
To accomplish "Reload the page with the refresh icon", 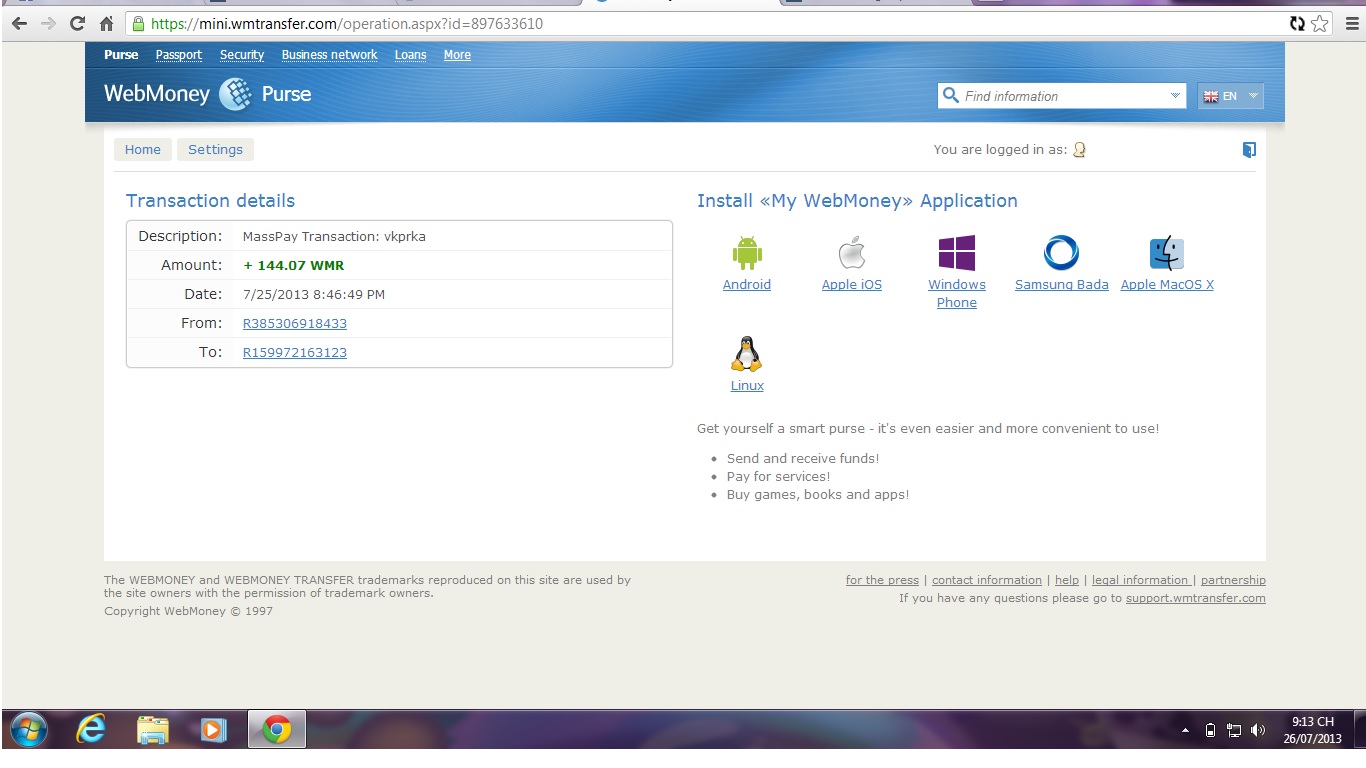I will (x=77, y=23).
